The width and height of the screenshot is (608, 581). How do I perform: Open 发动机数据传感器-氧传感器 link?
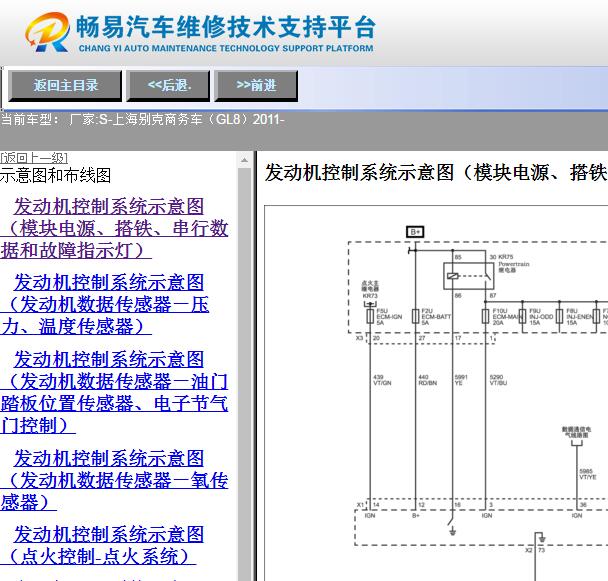click(114, 480)
